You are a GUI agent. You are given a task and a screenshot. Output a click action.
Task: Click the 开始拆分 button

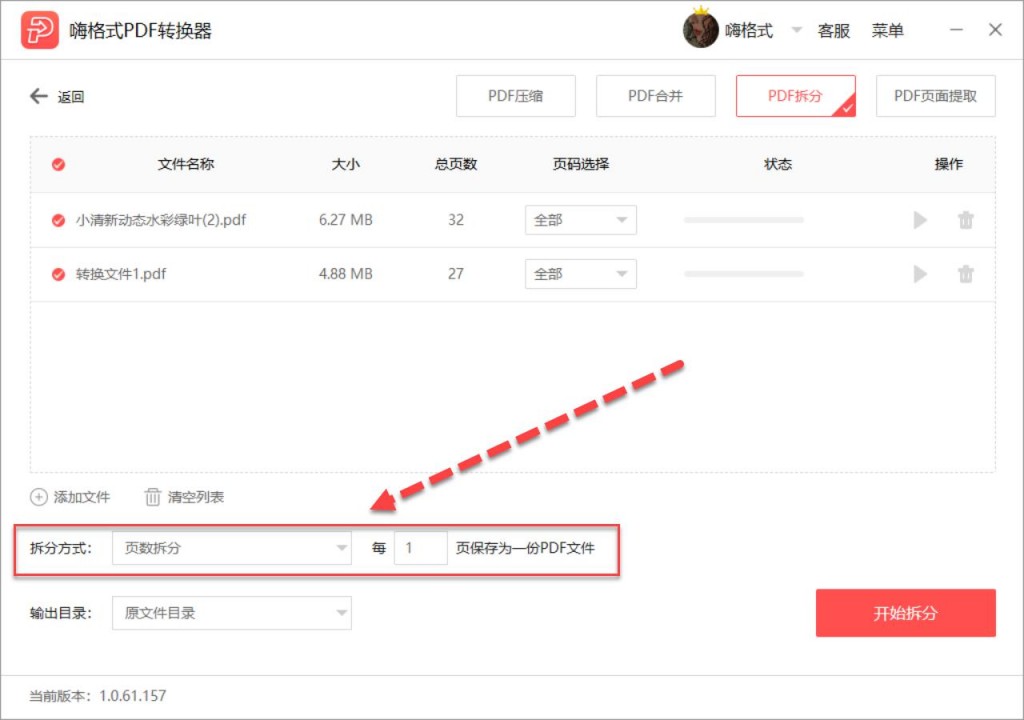[905, 613]
